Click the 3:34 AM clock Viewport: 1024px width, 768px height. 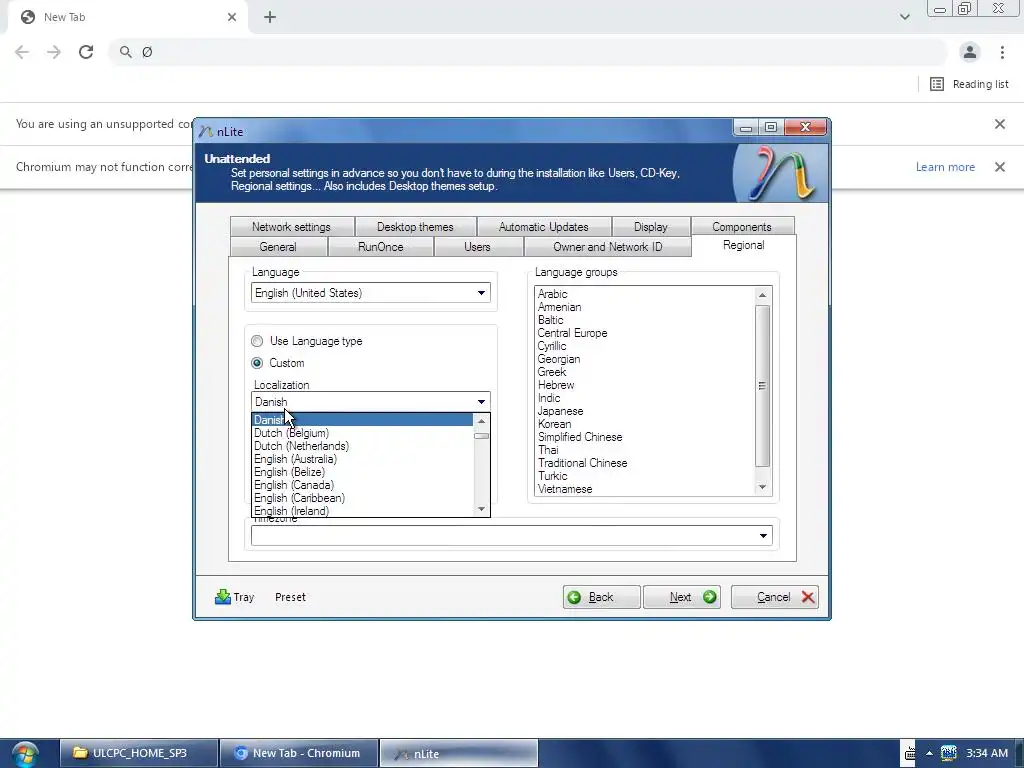pyautogui.click(x=987, y=753)
